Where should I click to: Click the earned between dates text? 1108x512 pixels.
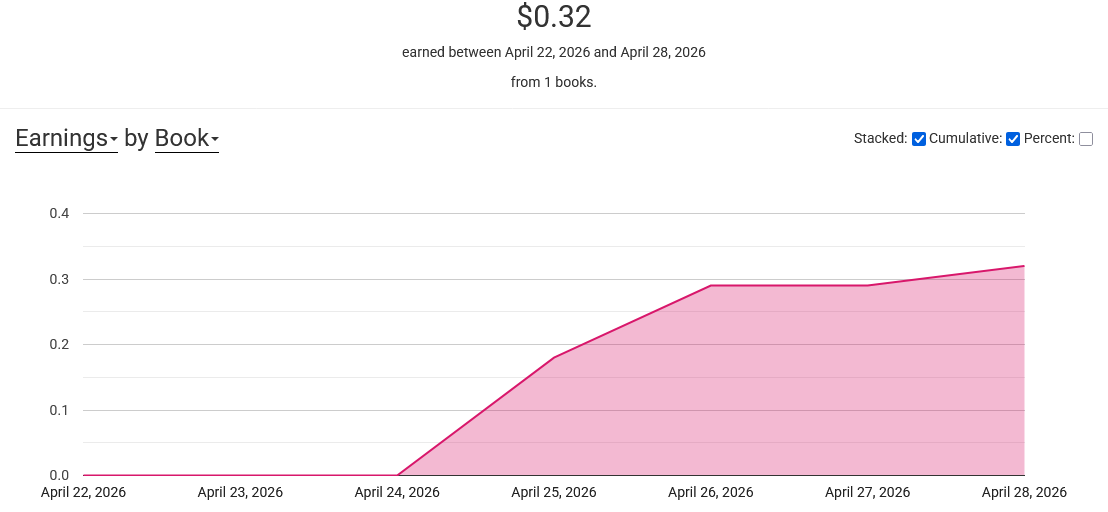click(x=554, y=52)
